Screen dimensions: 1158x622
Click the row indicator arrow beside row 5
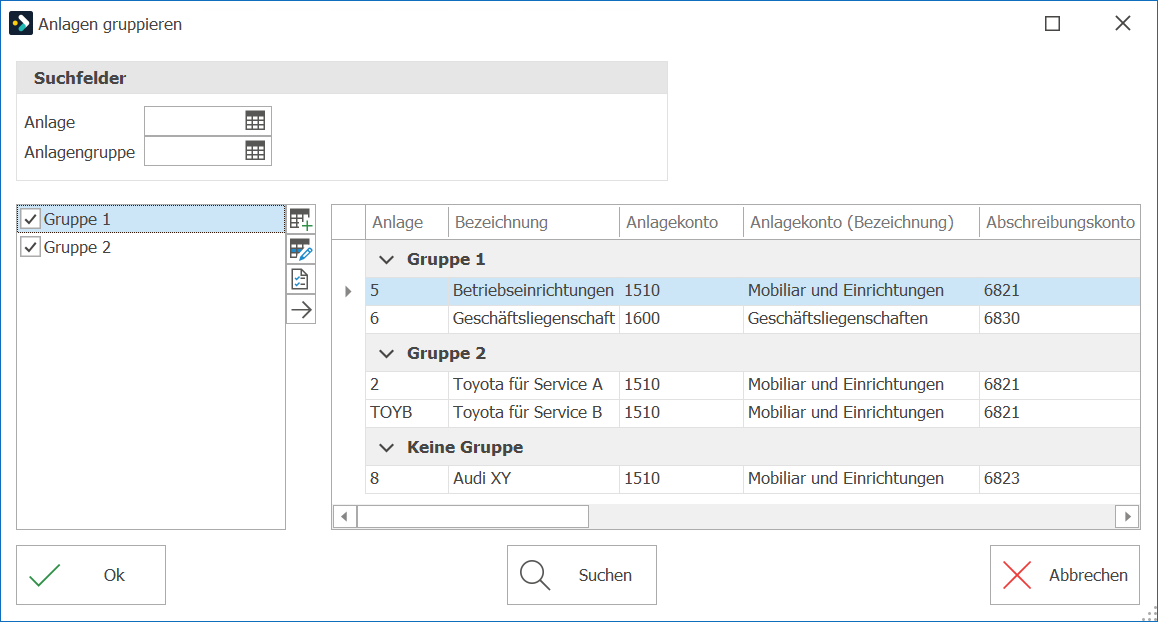click(x=349, y=291)
